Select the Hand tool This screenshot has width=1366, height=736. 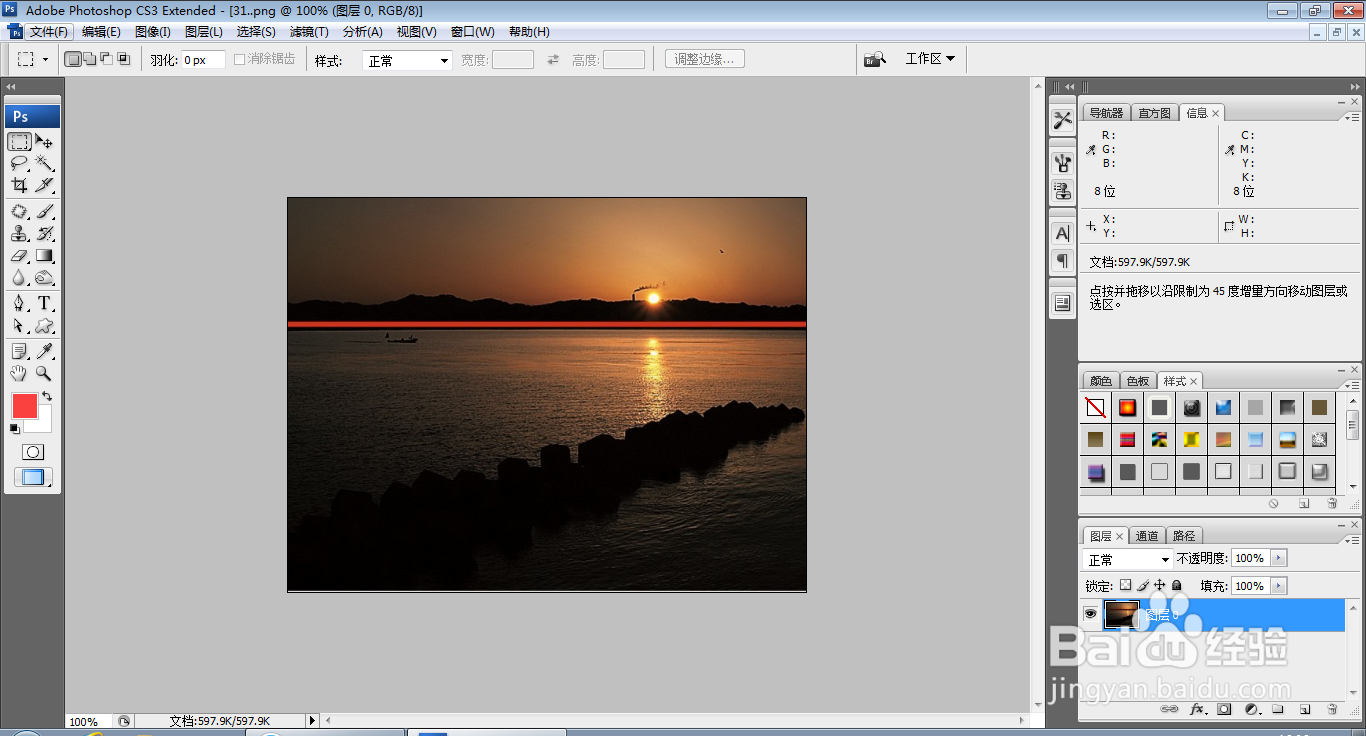click(20, 373)
